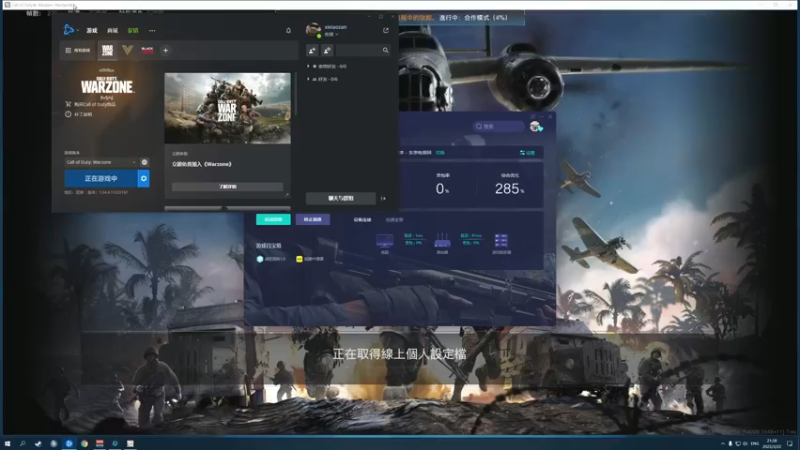The image size is (800, 450).
Task: Click the globe region icon beside the version dropdown
Action: (x=144, y=162)
